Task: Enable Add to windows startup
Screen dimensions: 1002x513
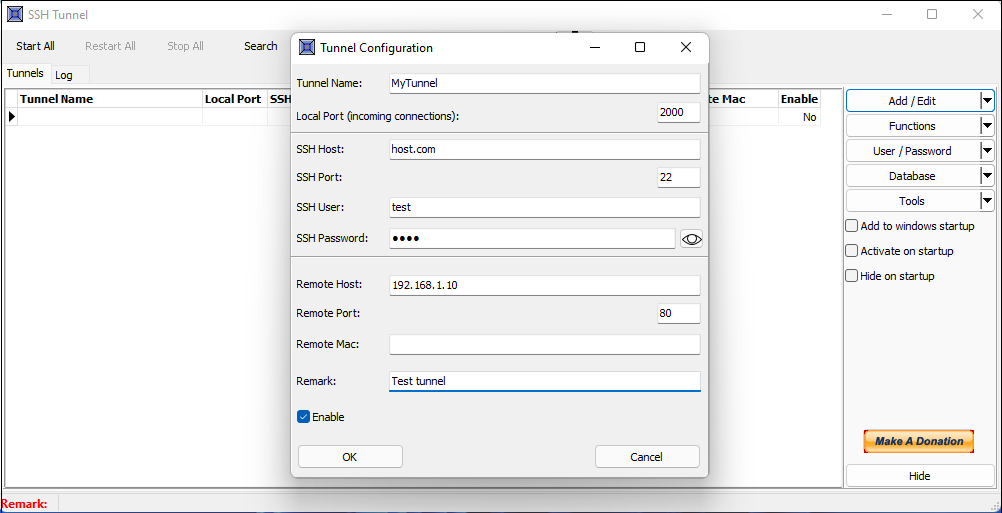Action: pos(851,226)
